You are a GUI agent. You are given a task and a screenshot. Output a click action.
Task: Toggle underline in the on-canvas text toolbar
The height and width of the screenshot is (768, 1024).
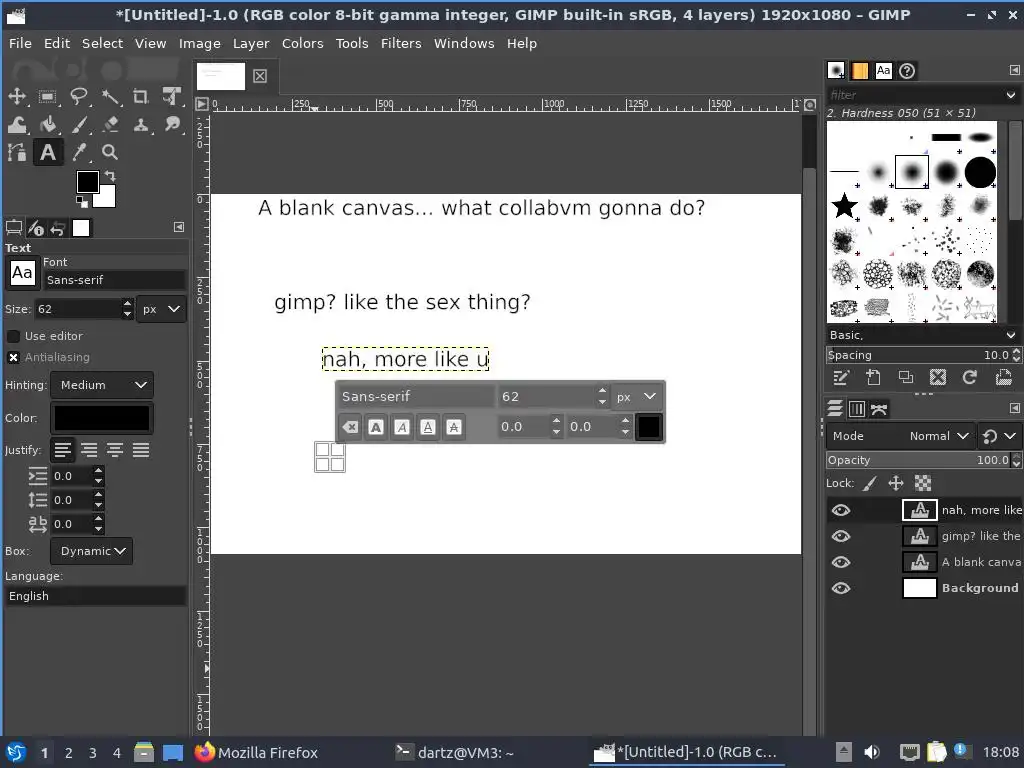point(428,427)
